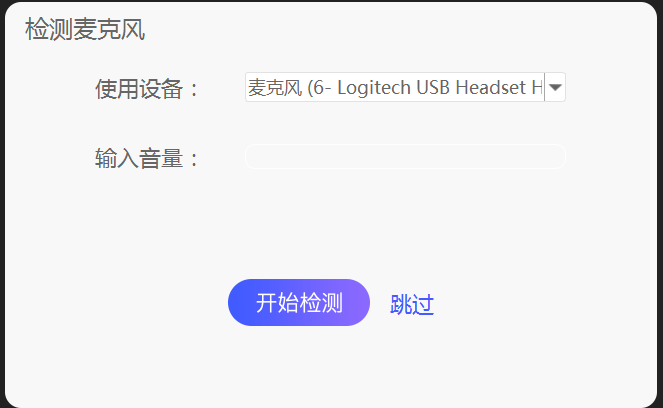Click the dropdown arrow beside Logitech USB Headset
The width and height of the screenshot is (663, 408).
(x=555, y=87)
